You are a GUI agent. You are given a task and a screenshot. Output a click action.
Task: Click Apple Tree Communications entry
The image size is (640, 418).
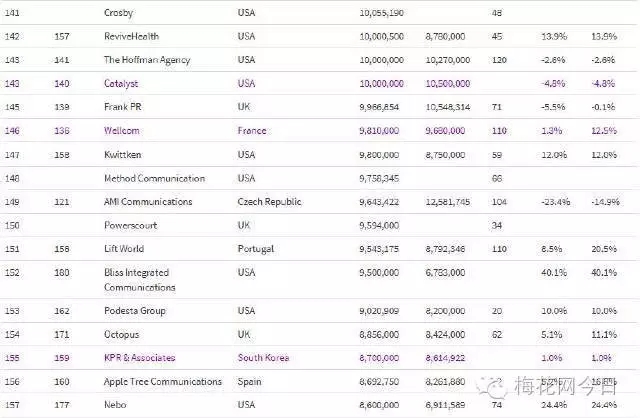pos(162,382)
